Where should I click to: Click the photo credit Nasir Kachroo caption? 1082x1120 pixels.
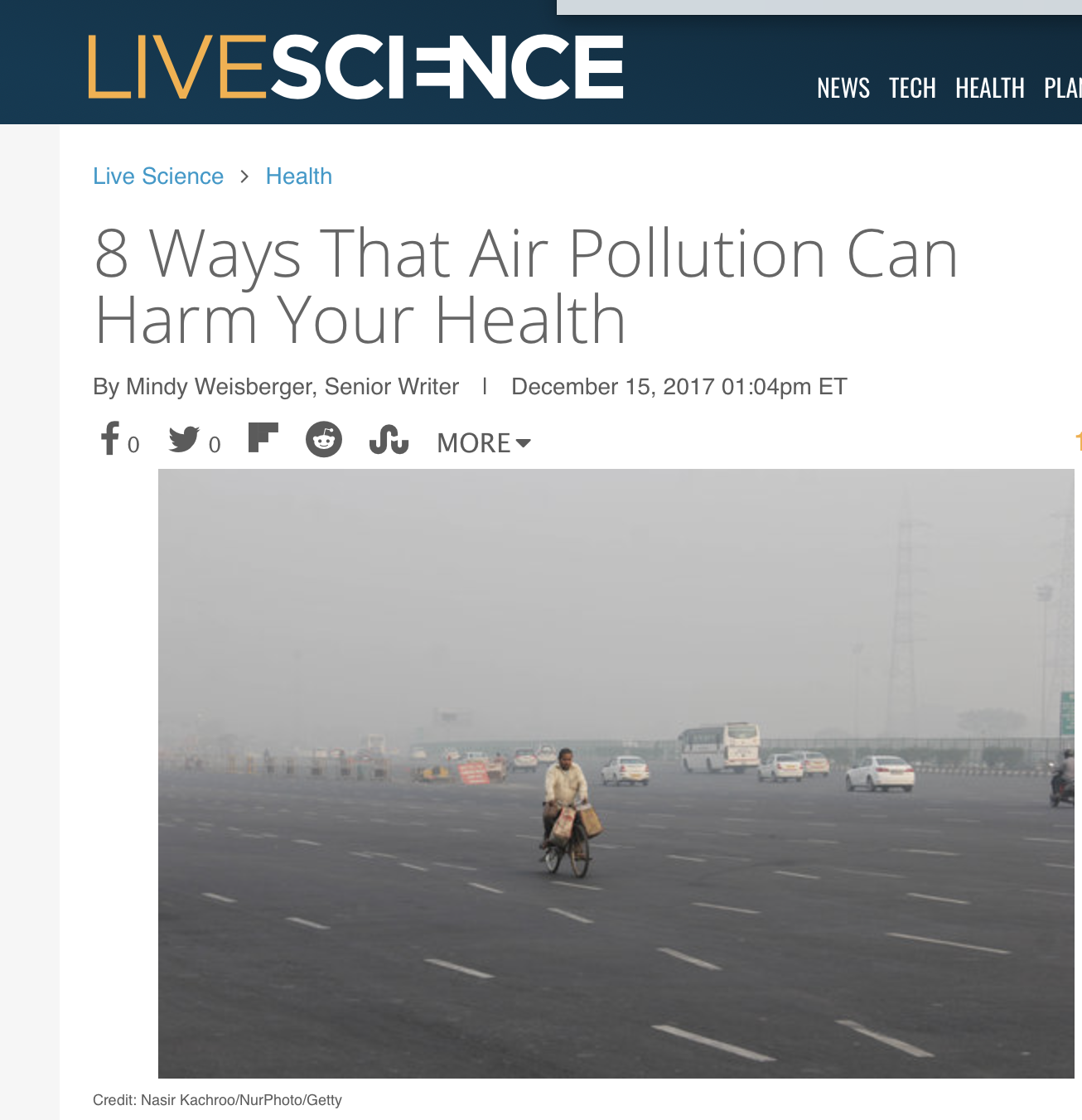pos(217,1100)
